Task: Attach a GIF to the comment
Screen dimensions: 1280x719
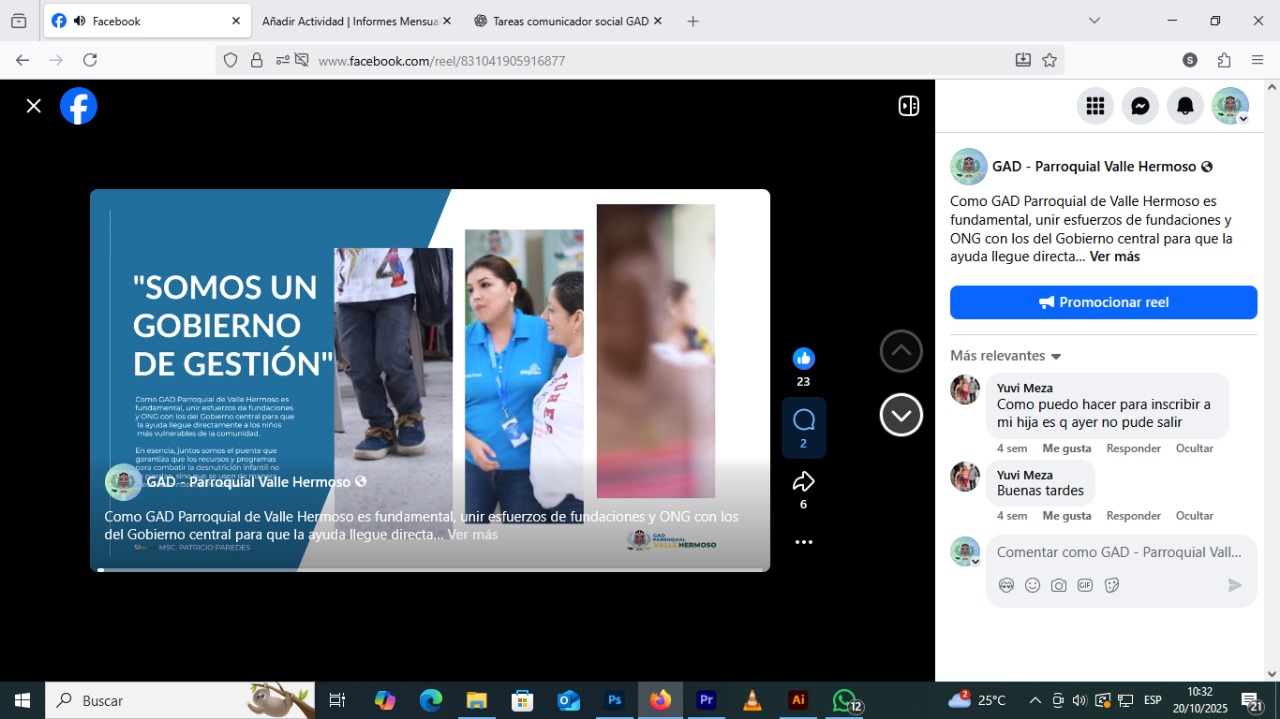Action: coord(1085,585)
